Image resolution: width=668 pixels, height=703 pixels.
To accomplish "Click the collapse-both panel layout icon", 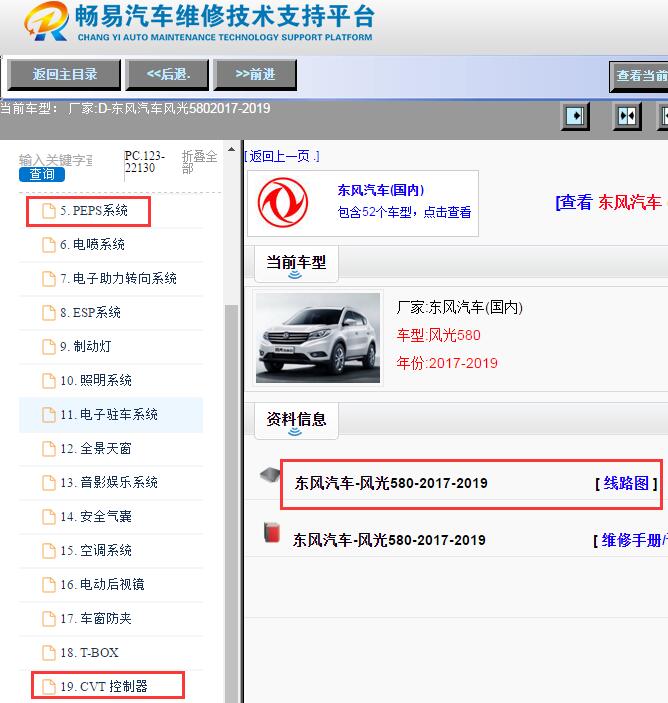I will coord(627,116).
